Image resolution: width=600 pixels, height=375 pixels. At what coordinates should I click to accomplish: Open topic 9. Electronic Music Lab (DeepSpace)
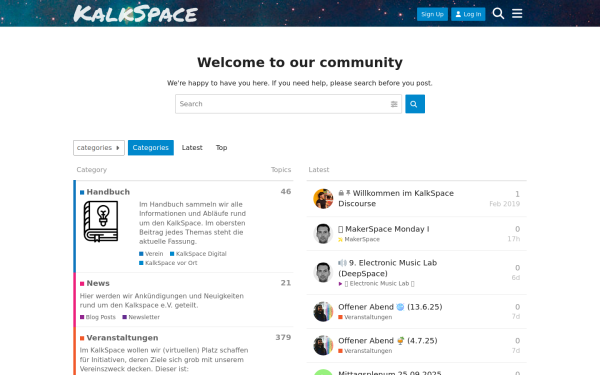pyautogui.click(x=388, y=268)
